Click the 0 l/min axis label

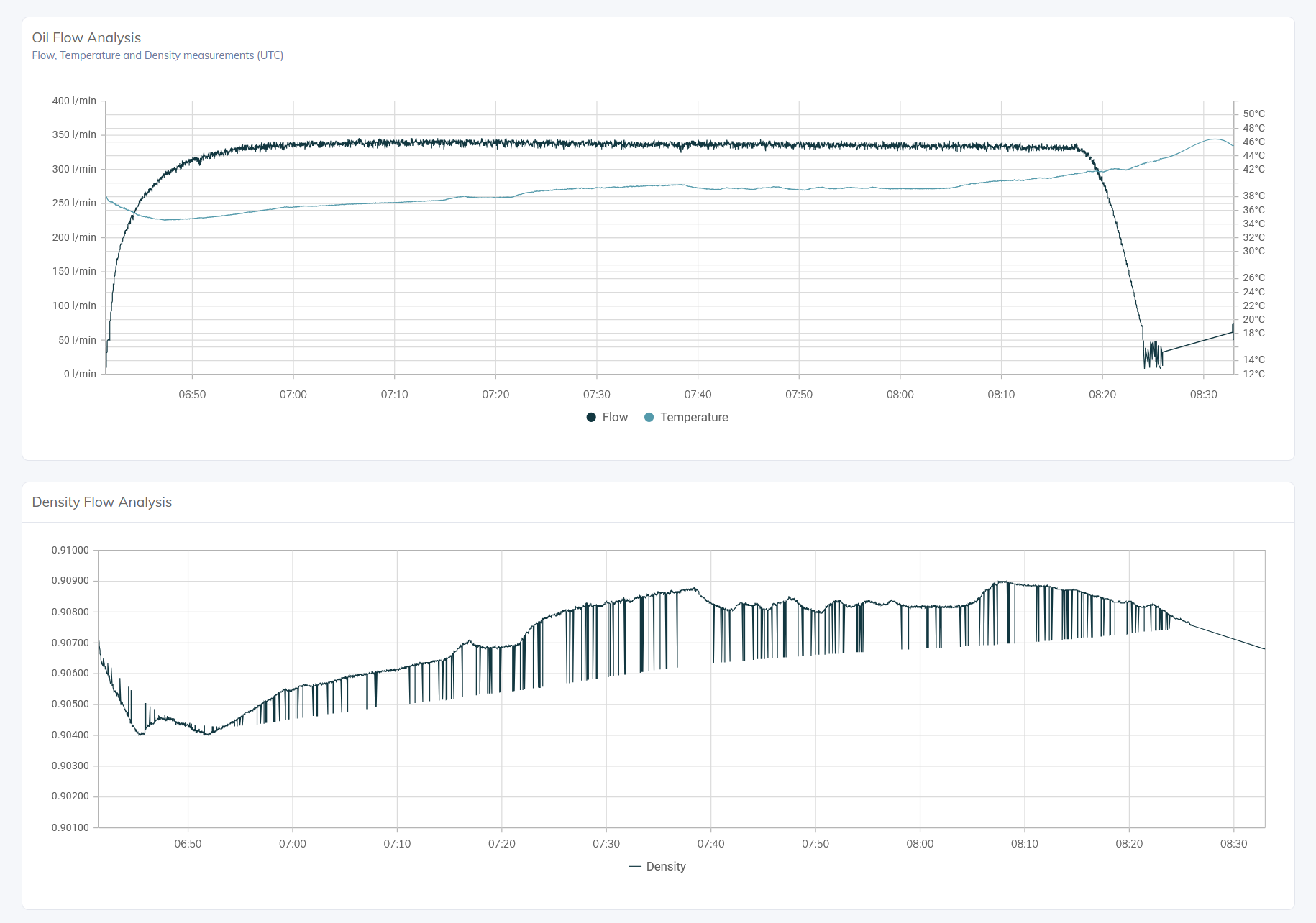coord(80,374)
